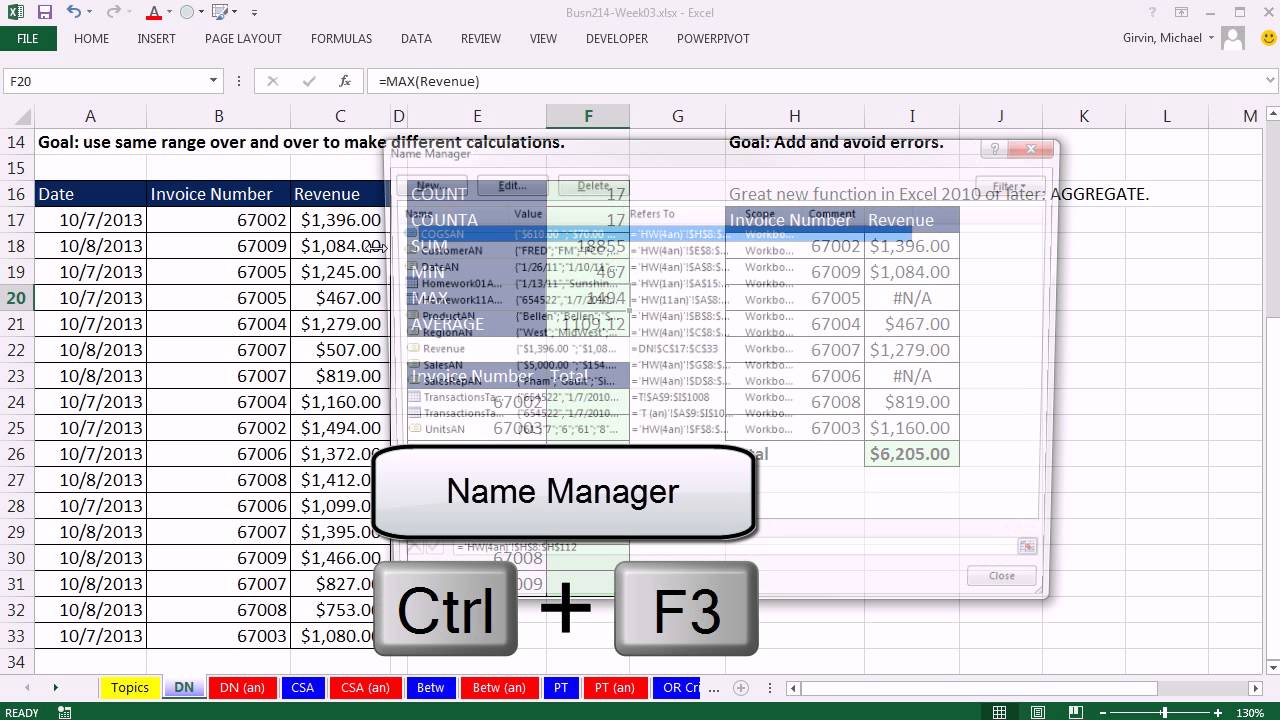
Task: Open Customize Quick Access Toolbar dropdown
Action: point(254,13)
